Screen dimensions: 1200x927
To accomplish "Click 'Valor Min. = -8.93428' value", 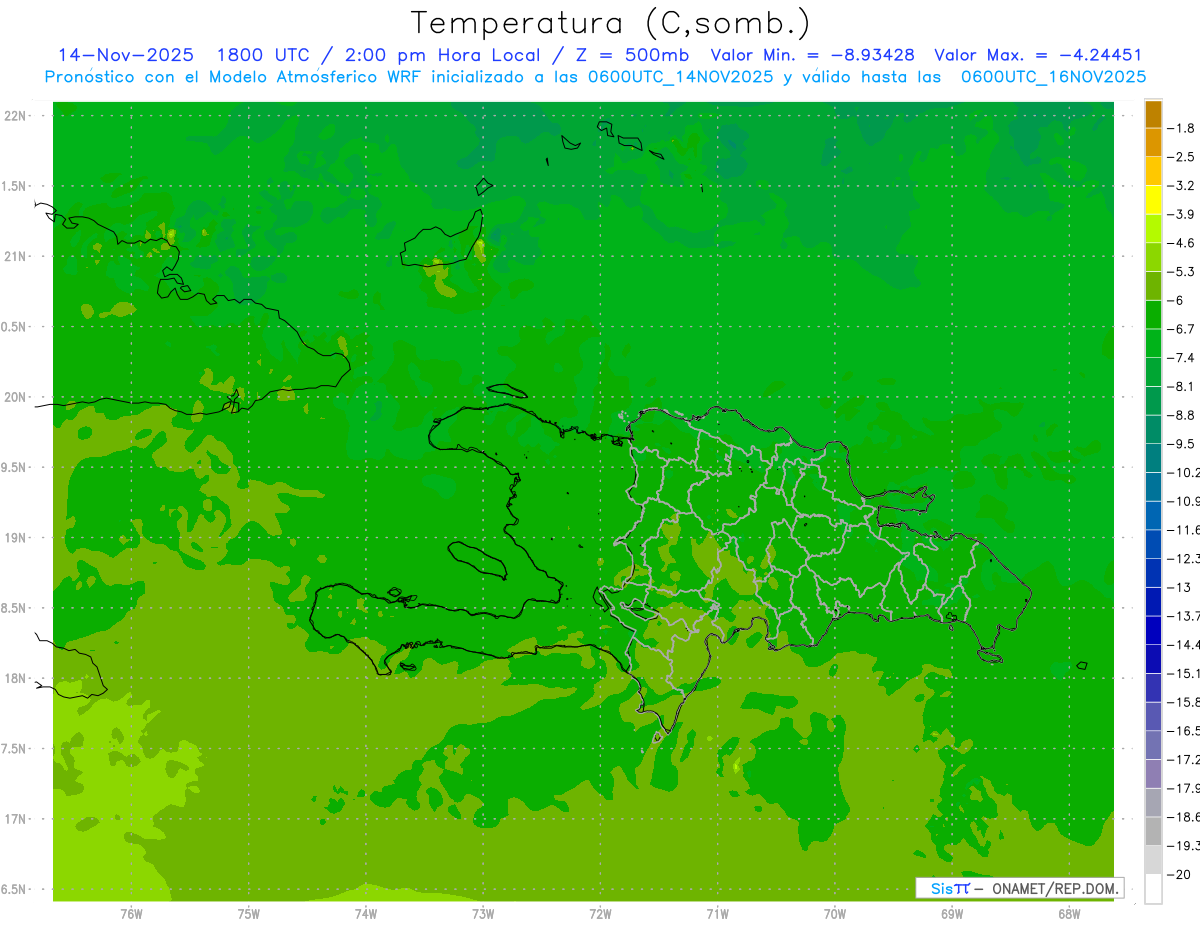I will click(x=812, y=55).
